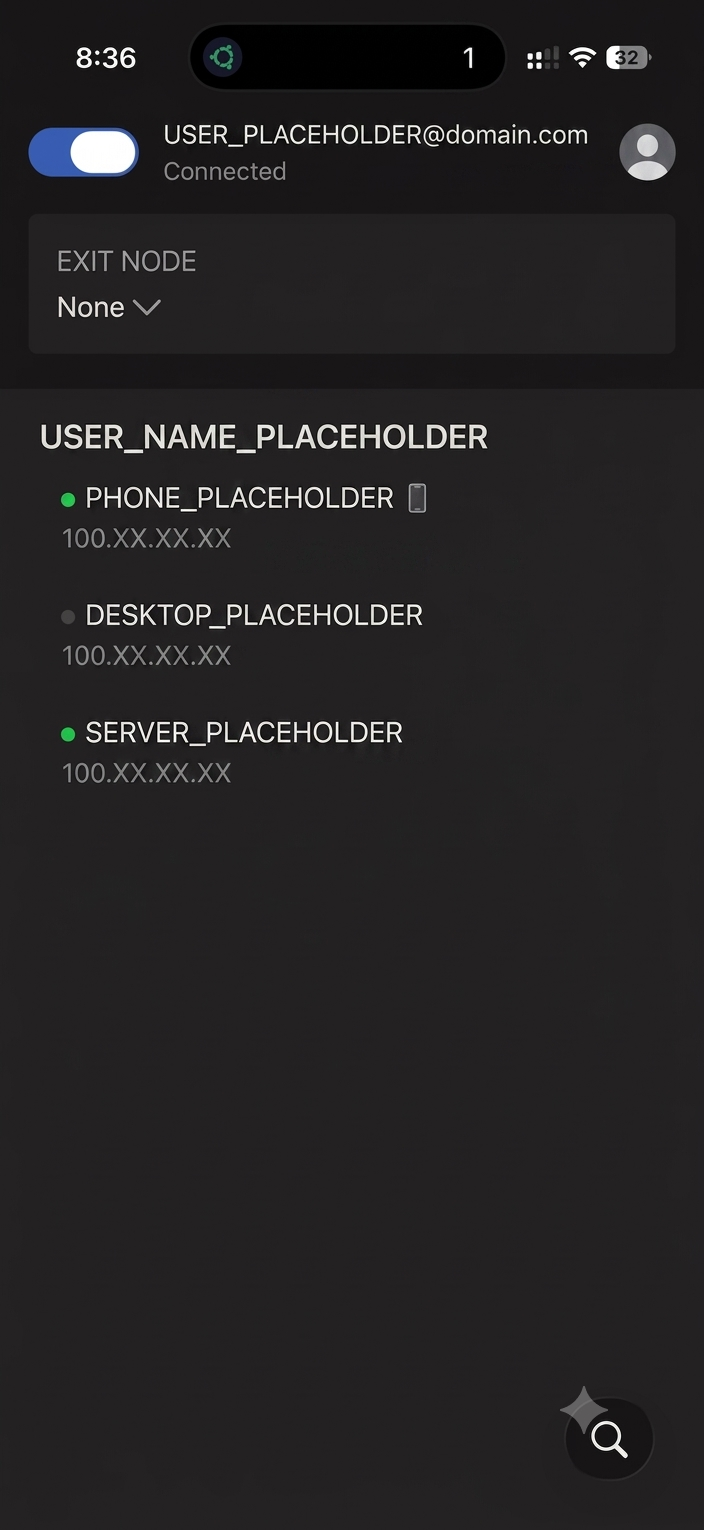Tap the profile avatar icon
704x1530 pixels.
point(647,152)
